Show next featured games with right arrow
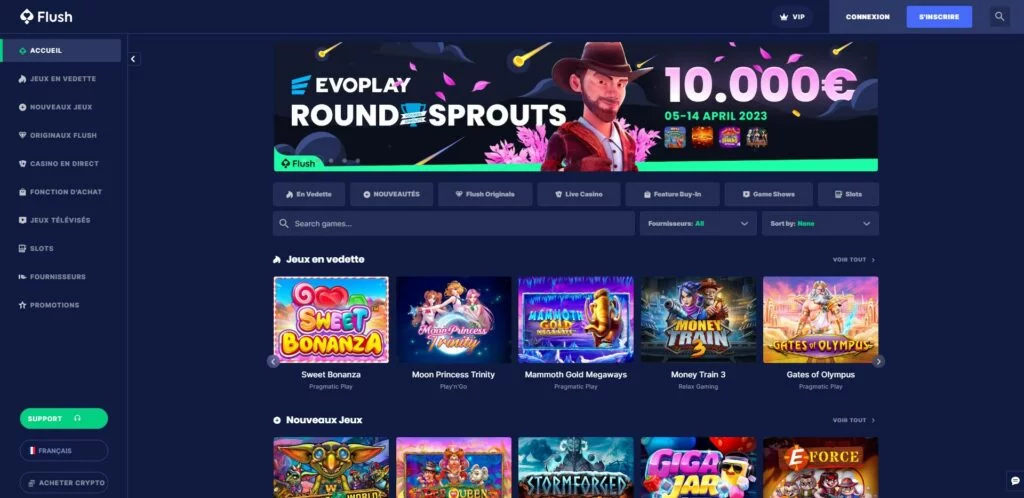1024x498 pixels. (879, 361)
